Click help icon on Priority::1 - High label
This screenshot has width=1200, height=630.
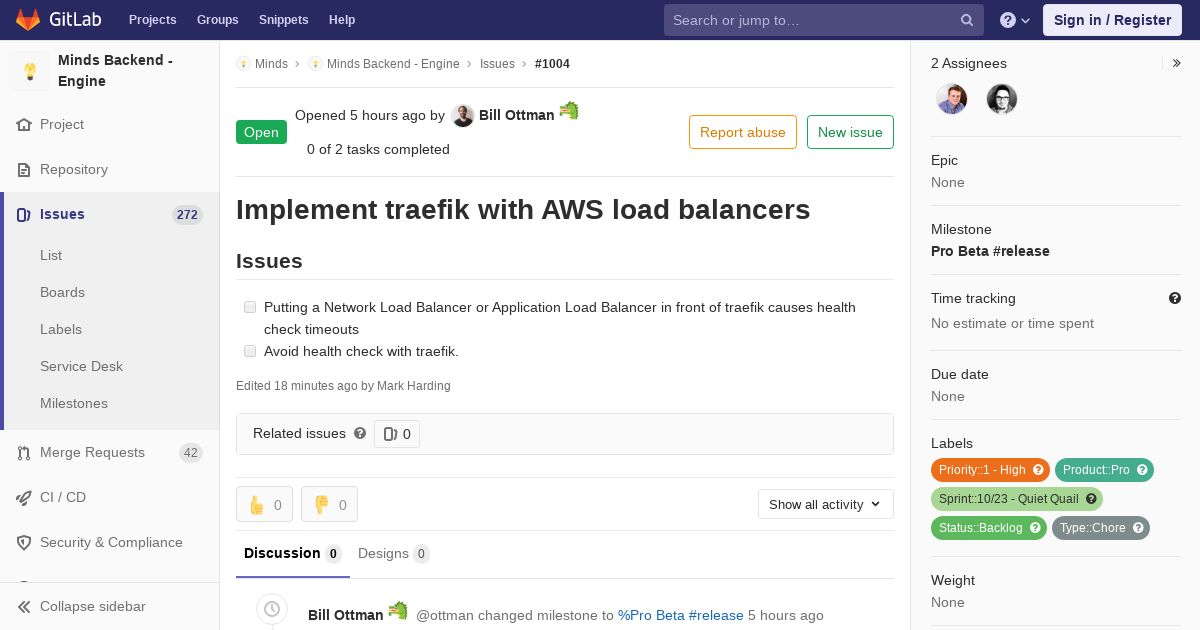(1038, 470)
